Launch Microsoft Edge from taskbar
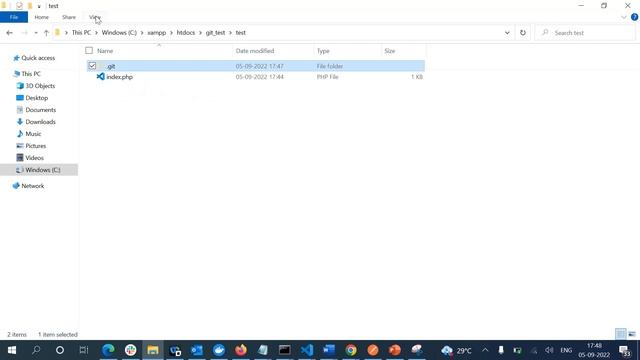The image size is (640, 360). 108,350
